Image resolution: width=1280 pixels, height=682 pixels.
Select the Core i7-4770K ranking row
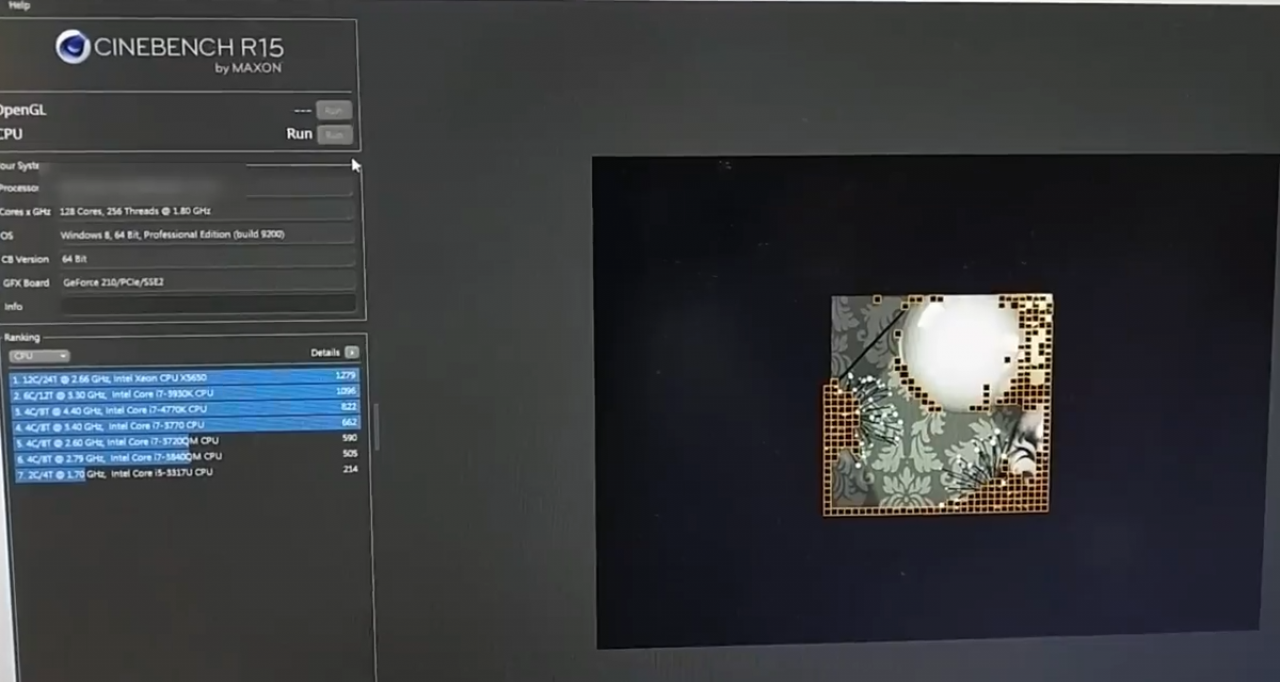coord(184,409)
